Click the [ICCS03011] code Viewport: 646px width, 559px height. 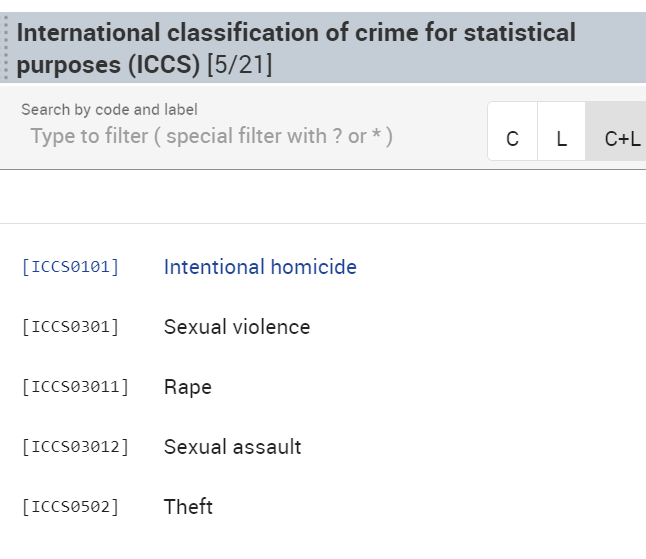pyautogui.click(x=75, y=387)
